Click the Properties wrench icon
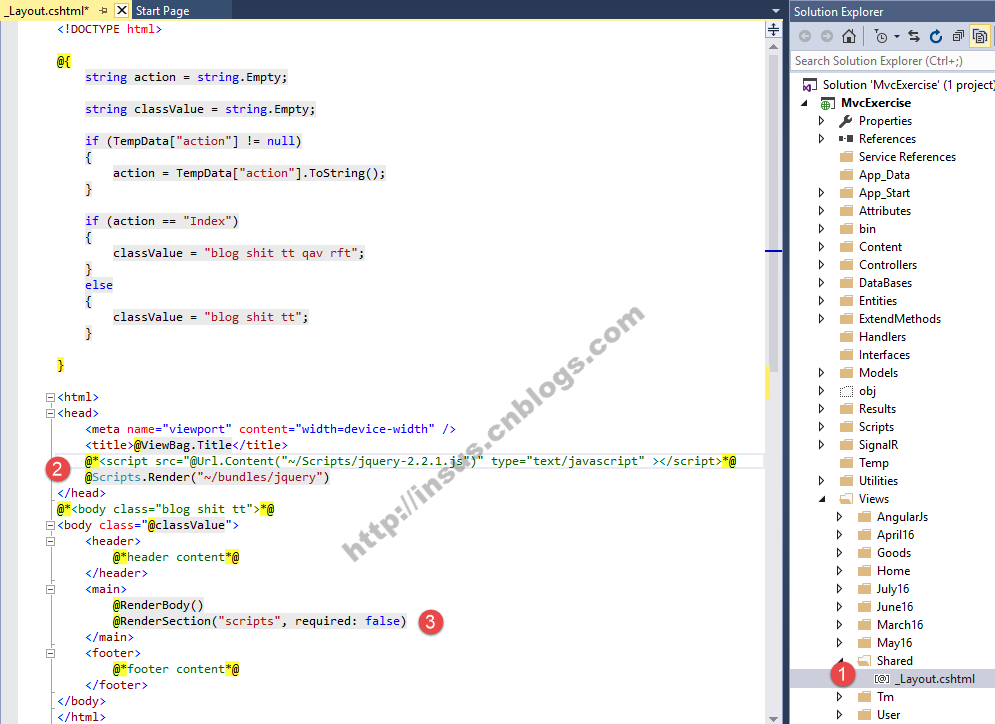This screenshot has width=995, height=724. click(846, 121)
